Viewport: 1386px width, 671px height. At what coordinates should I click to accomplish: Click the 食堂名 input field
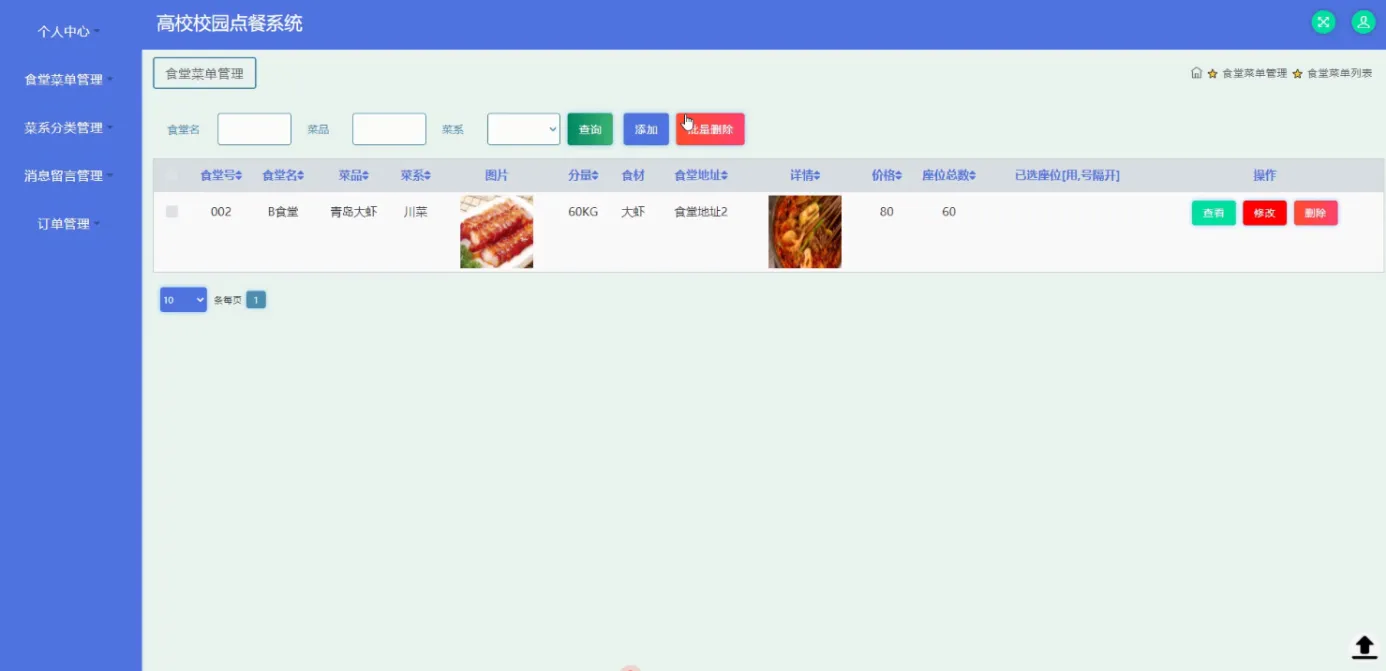coord(254,128)
